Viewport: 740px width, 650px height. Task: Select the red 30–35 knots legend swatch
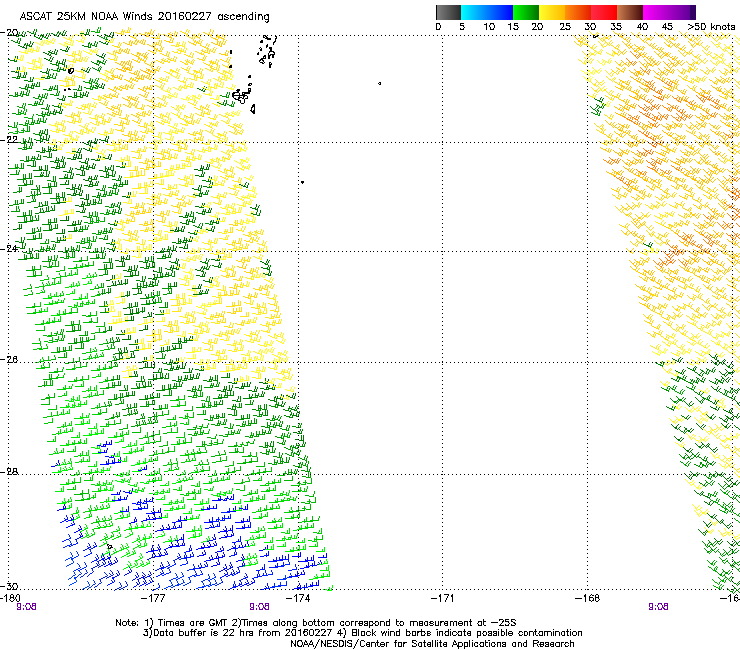click(x=604, y=12)
